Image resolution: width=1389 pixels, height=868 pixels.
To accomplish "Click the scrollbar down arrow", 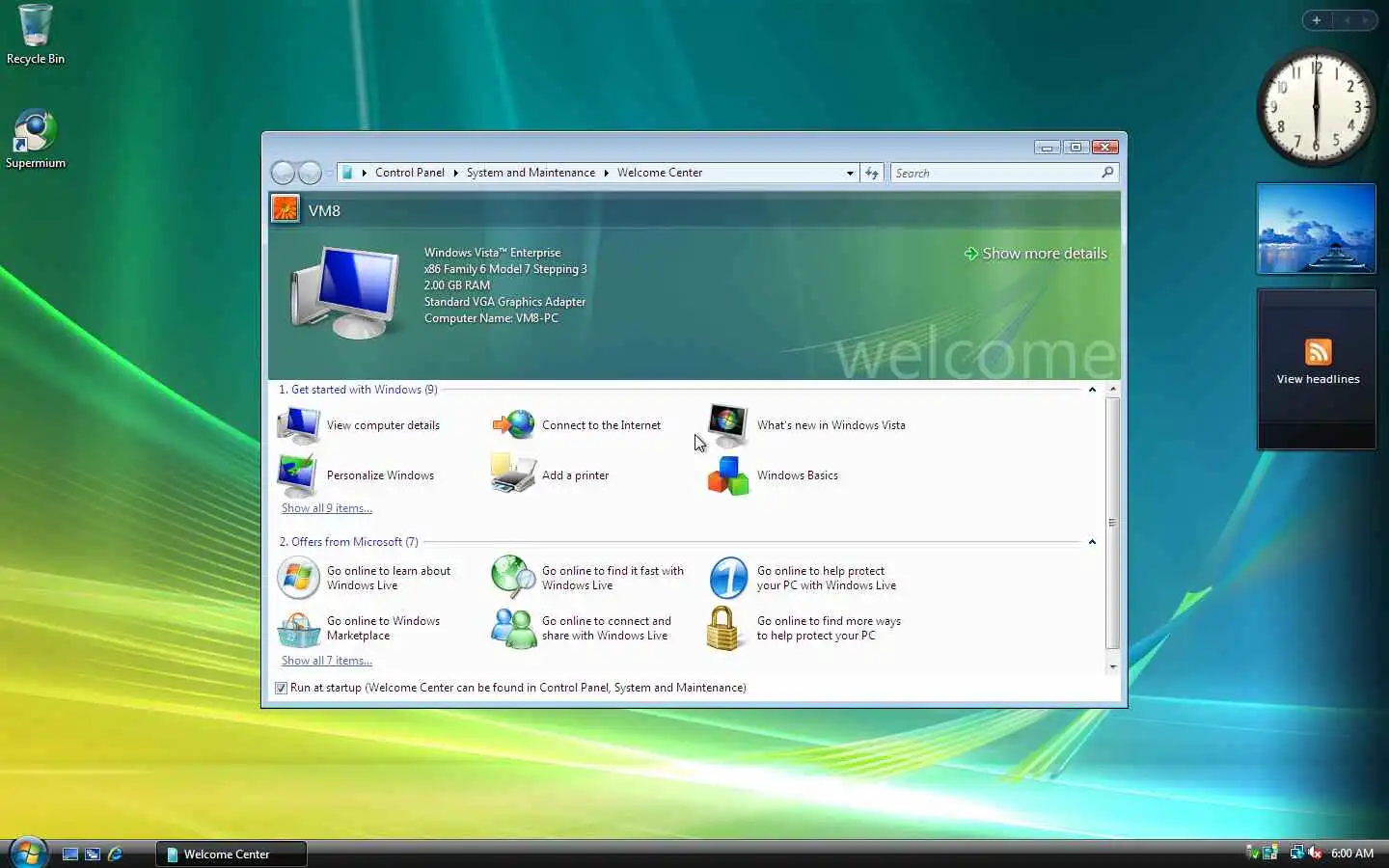I will coord(1112,666).
